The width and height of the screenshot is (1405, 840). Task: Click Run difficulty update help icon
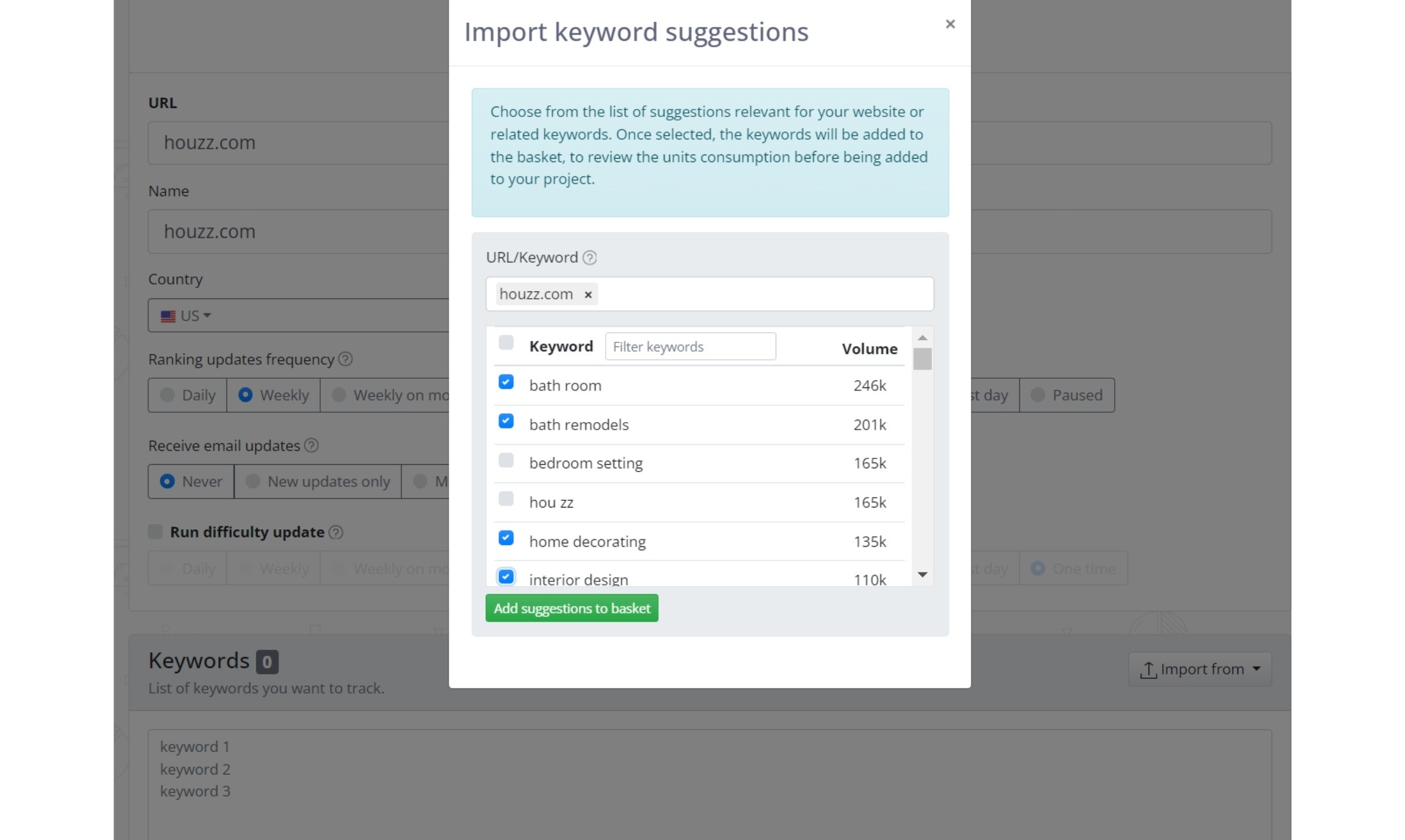[x=335, y=532]
